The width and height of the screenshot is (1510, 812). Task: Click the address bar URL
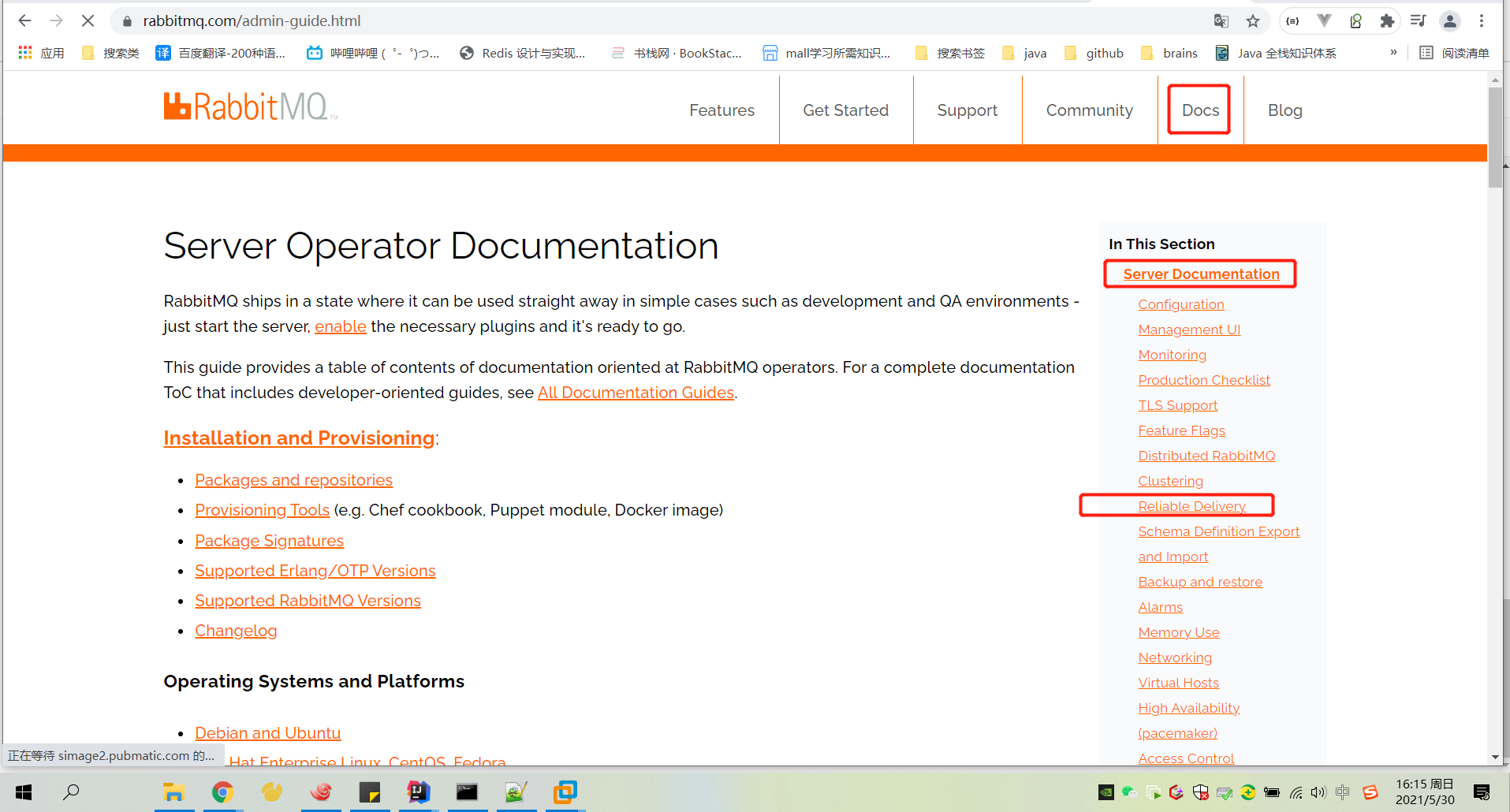pyautogui.click(x=252, y=21)
